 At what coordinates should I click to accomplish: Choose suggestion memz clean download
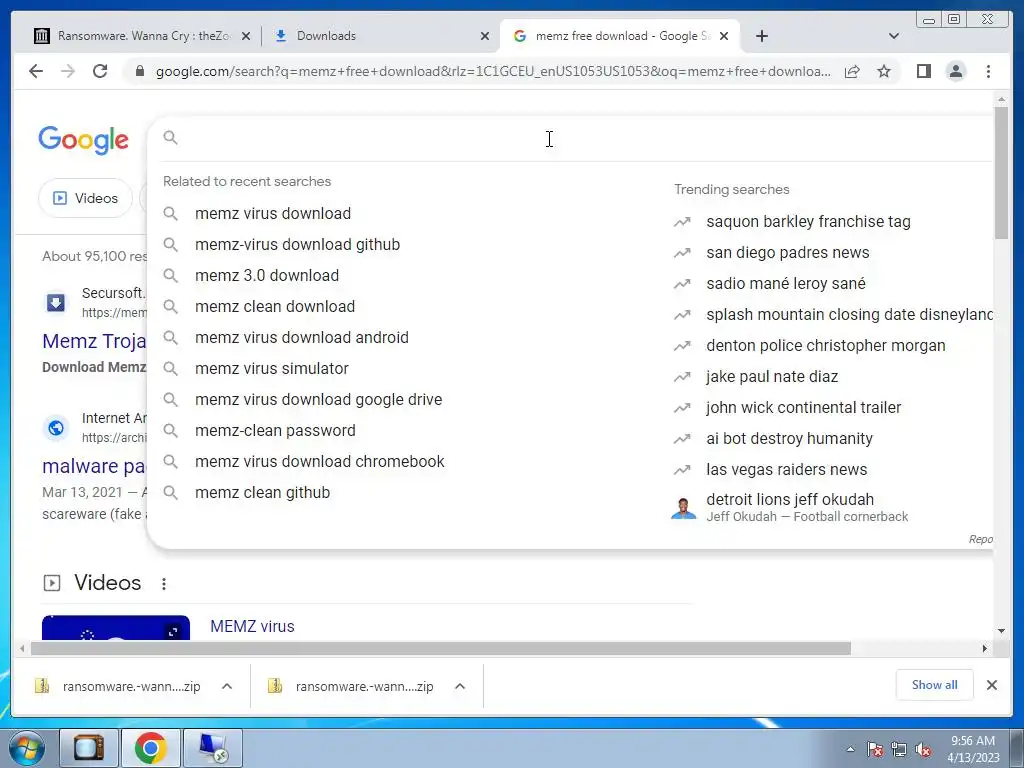pyautogui.click(x=275, y=306)
